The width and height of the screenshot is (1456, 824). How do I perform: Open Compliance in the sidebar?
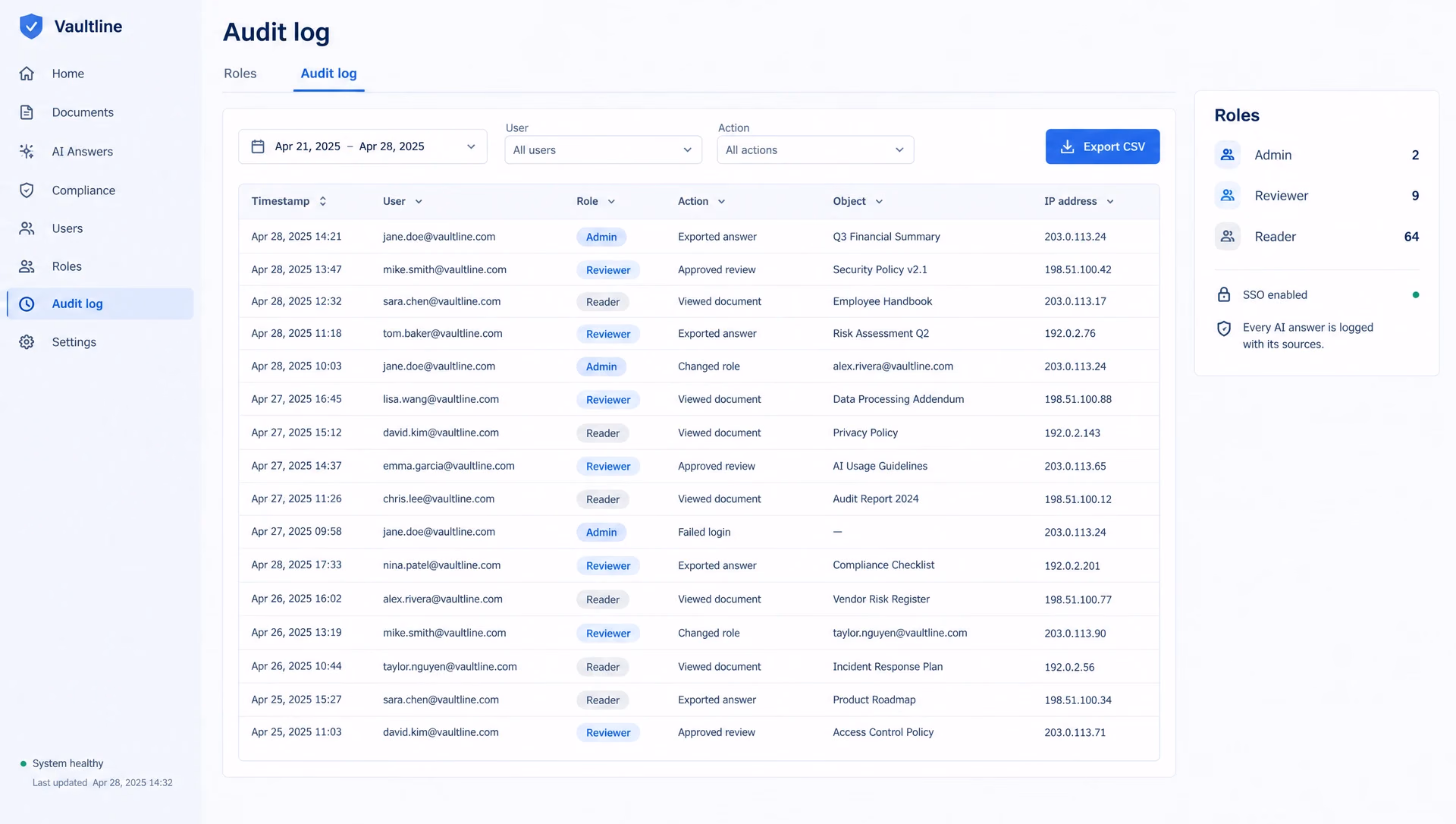coord(100,190)
